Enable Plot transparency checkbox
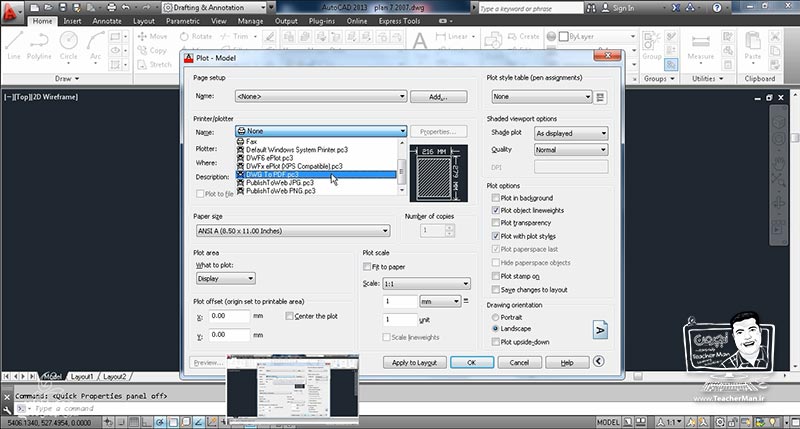 495,223
